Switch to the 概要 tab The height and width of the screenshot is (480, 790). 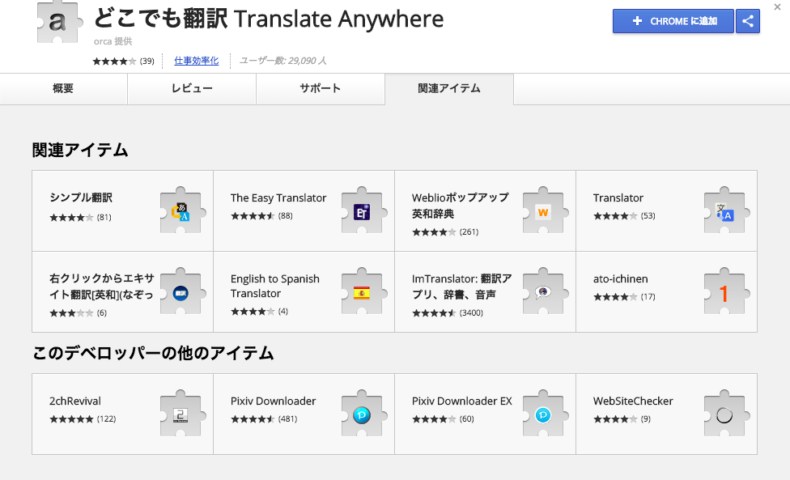point(63,89)
